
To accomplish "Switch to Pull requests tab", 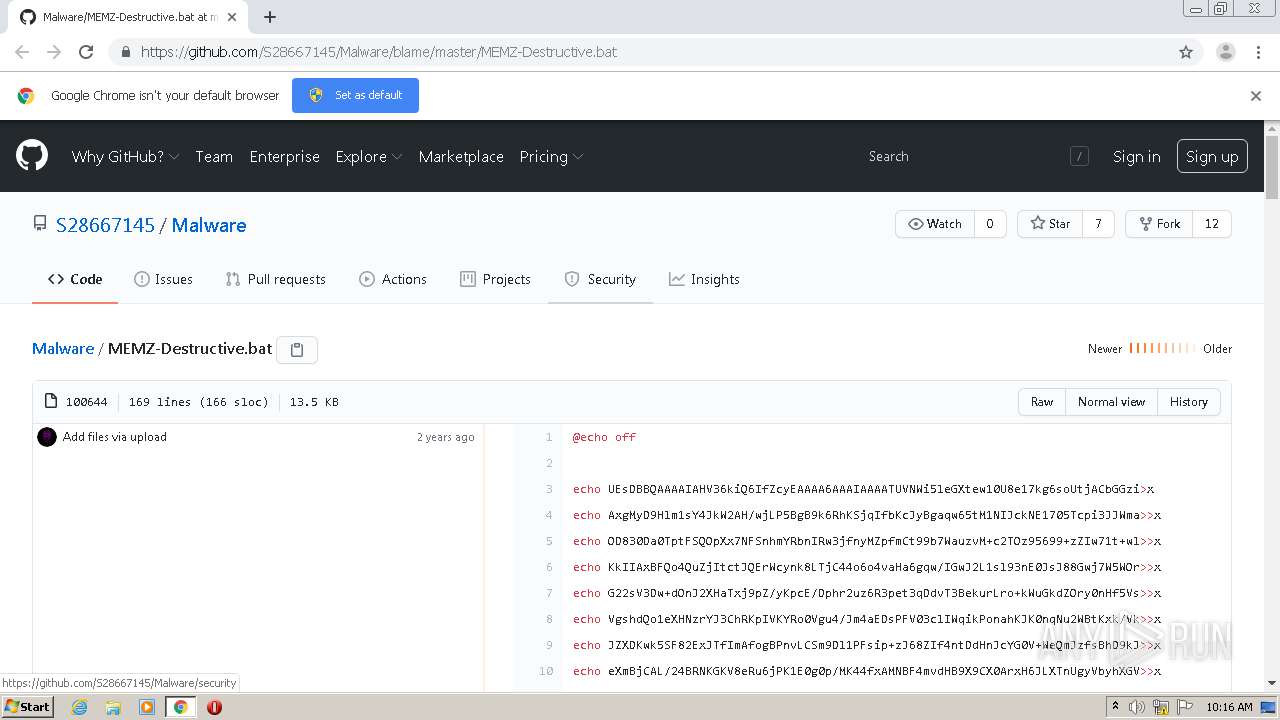I will click(x=276, y=279).
